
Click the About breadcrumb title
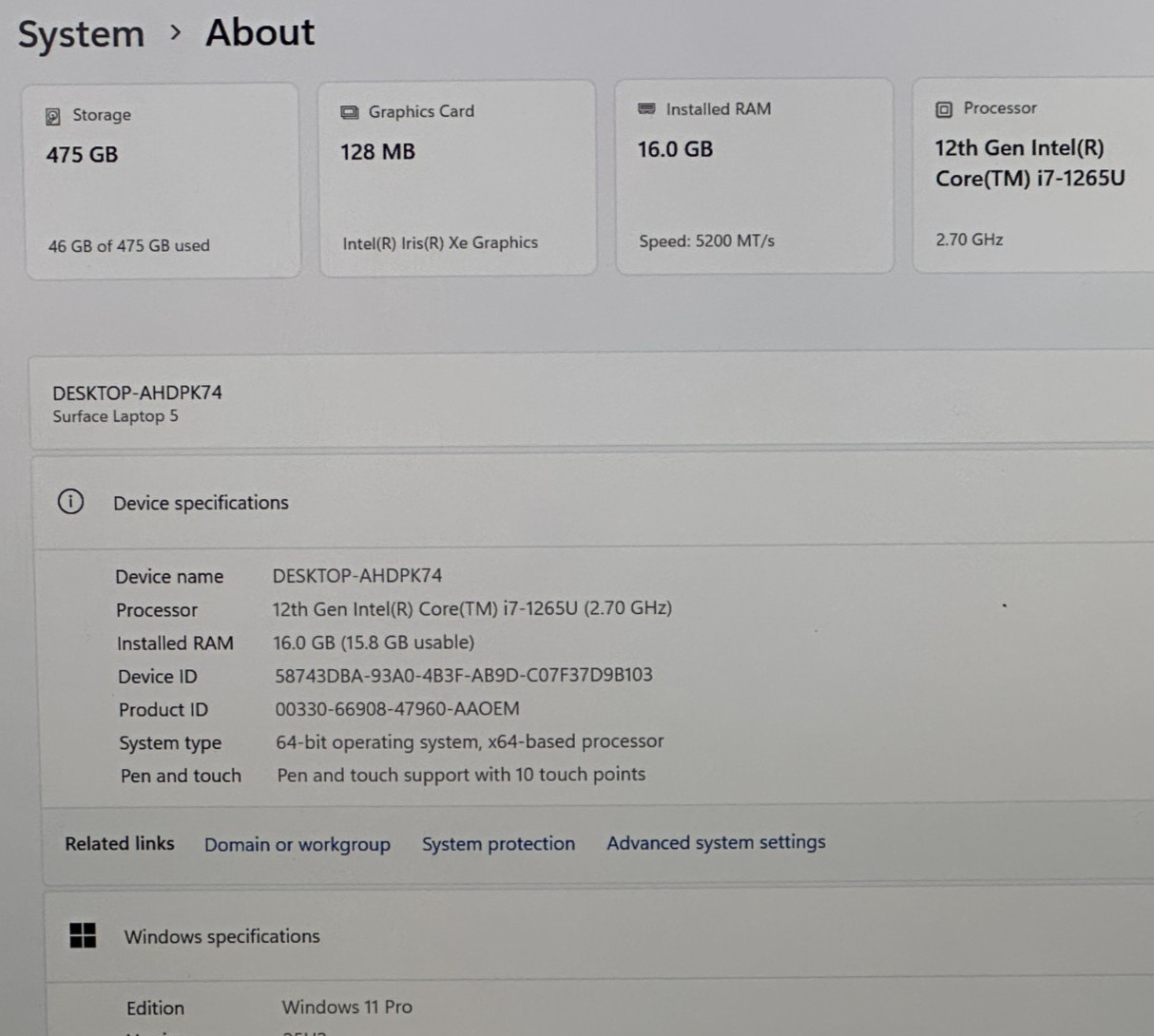[260, 32]
